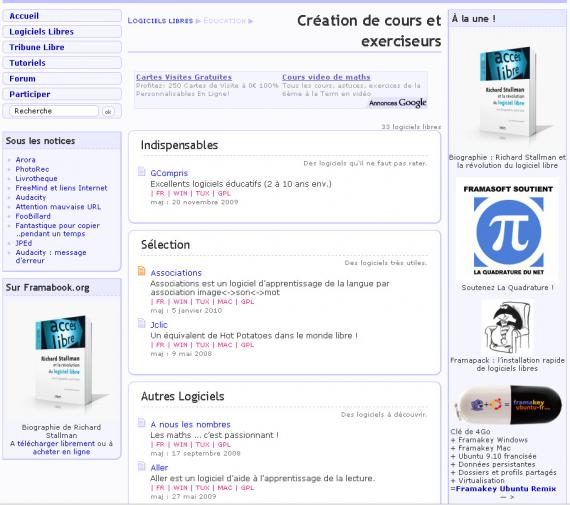Click the page icon beside A nous les nombres
Image resolution: width=570 pixels, height=505 pixels.
coord(141,422)
